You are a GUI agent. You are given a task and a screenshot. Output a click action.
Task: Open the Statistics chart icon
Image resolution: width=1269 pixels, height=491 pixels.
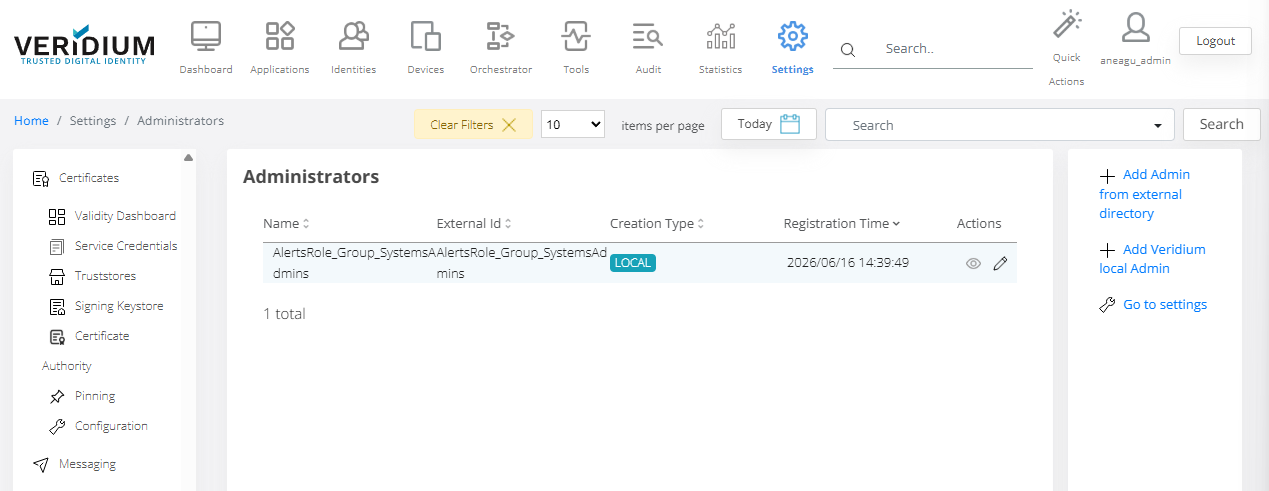click(720, 36)
